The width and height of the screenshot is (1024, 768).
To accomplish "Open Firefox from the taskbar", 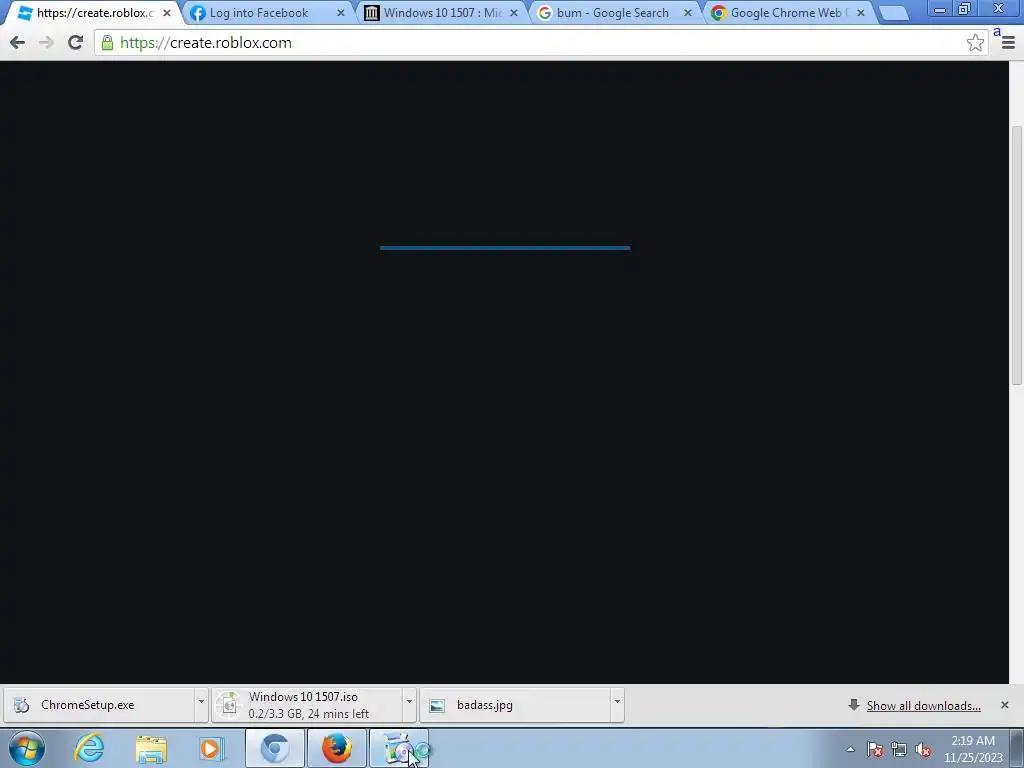I will point(336,748).
